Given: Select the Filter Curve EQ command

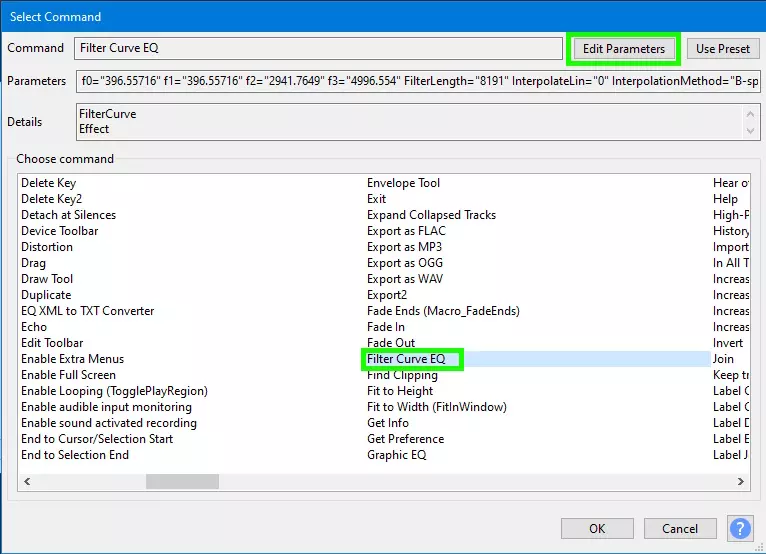Looking at the screenshot, I should click(406, 359).
